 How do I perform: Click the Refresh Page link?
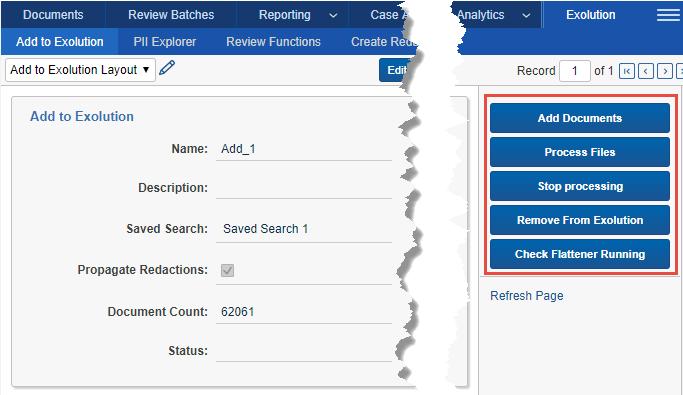pos(527,296)
